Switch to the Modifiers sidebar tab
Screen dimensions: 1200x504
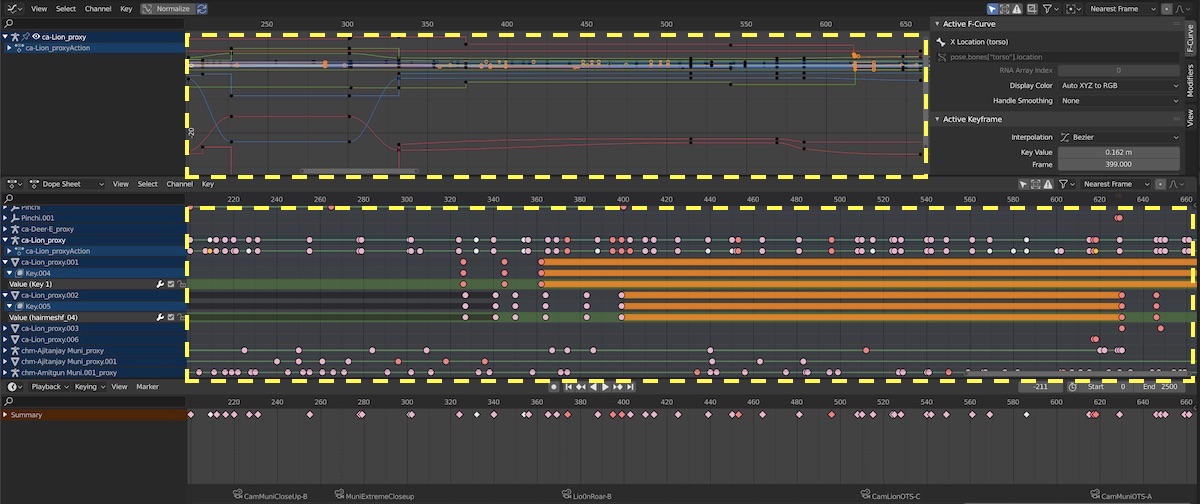click(1191, 79)
